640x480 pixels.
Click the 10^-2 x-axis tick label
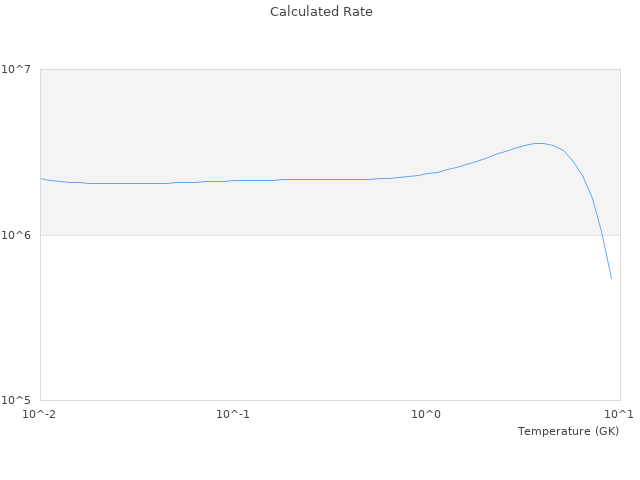pyautogui.click(x=40, y=414)
